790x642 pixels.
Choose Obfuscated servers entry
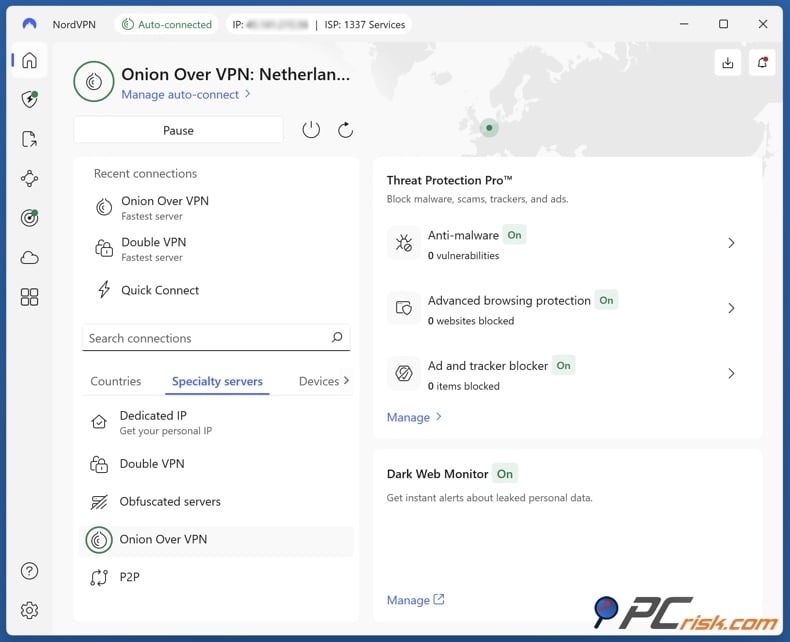[x=216, y=501]
